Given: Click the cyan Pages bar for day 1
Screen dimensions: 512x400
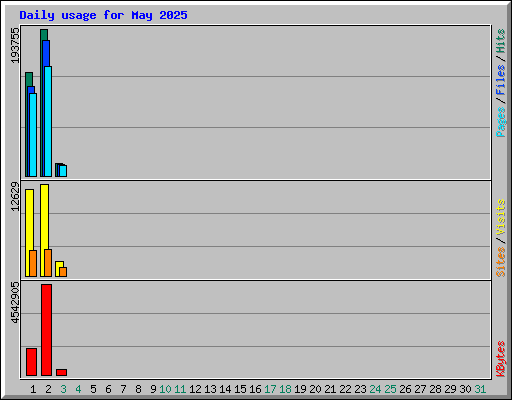Looking at the screenshot, I should (33, 135).
